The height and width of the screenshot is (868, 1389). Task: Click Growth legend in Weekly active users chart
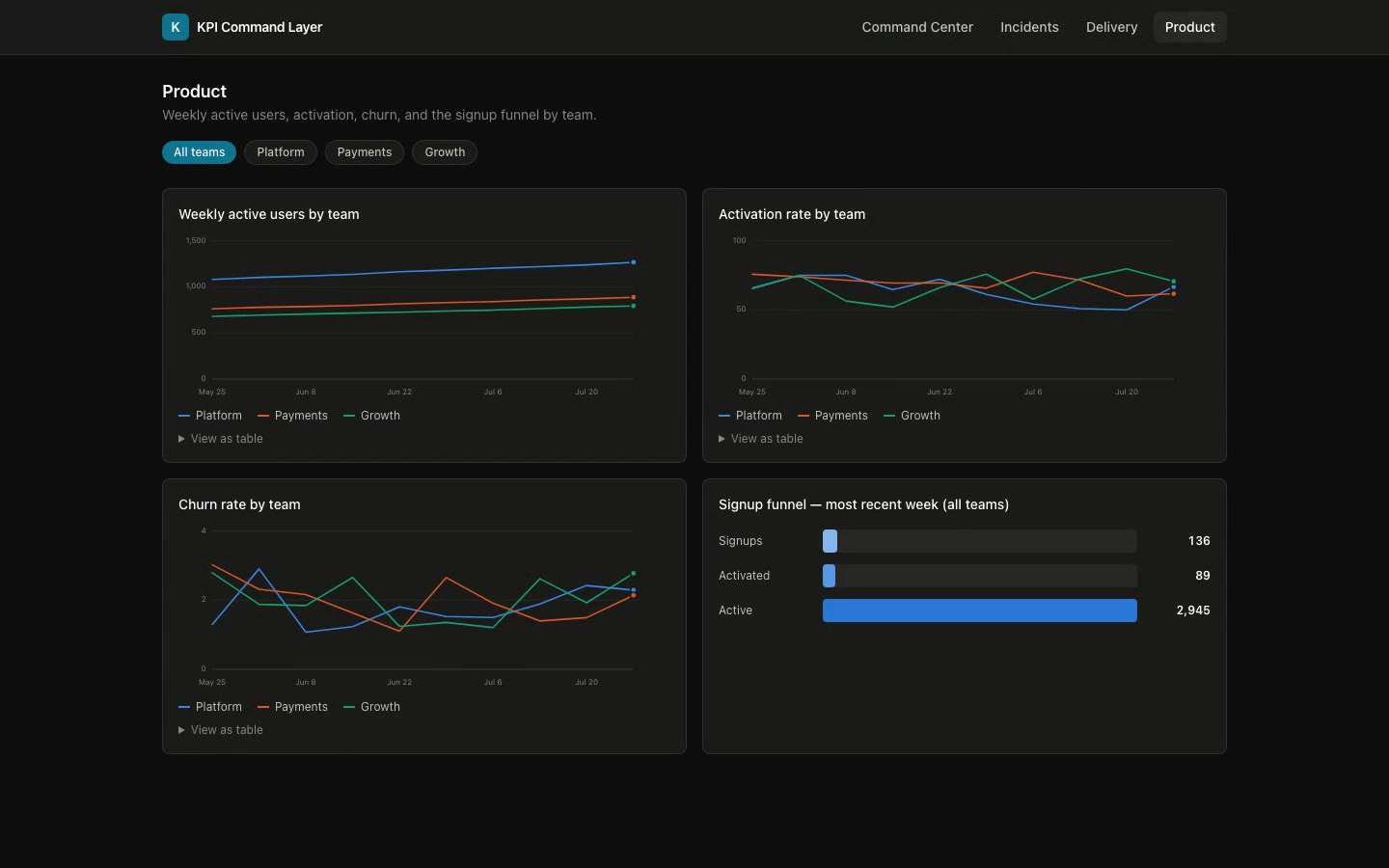click(372, 416)
